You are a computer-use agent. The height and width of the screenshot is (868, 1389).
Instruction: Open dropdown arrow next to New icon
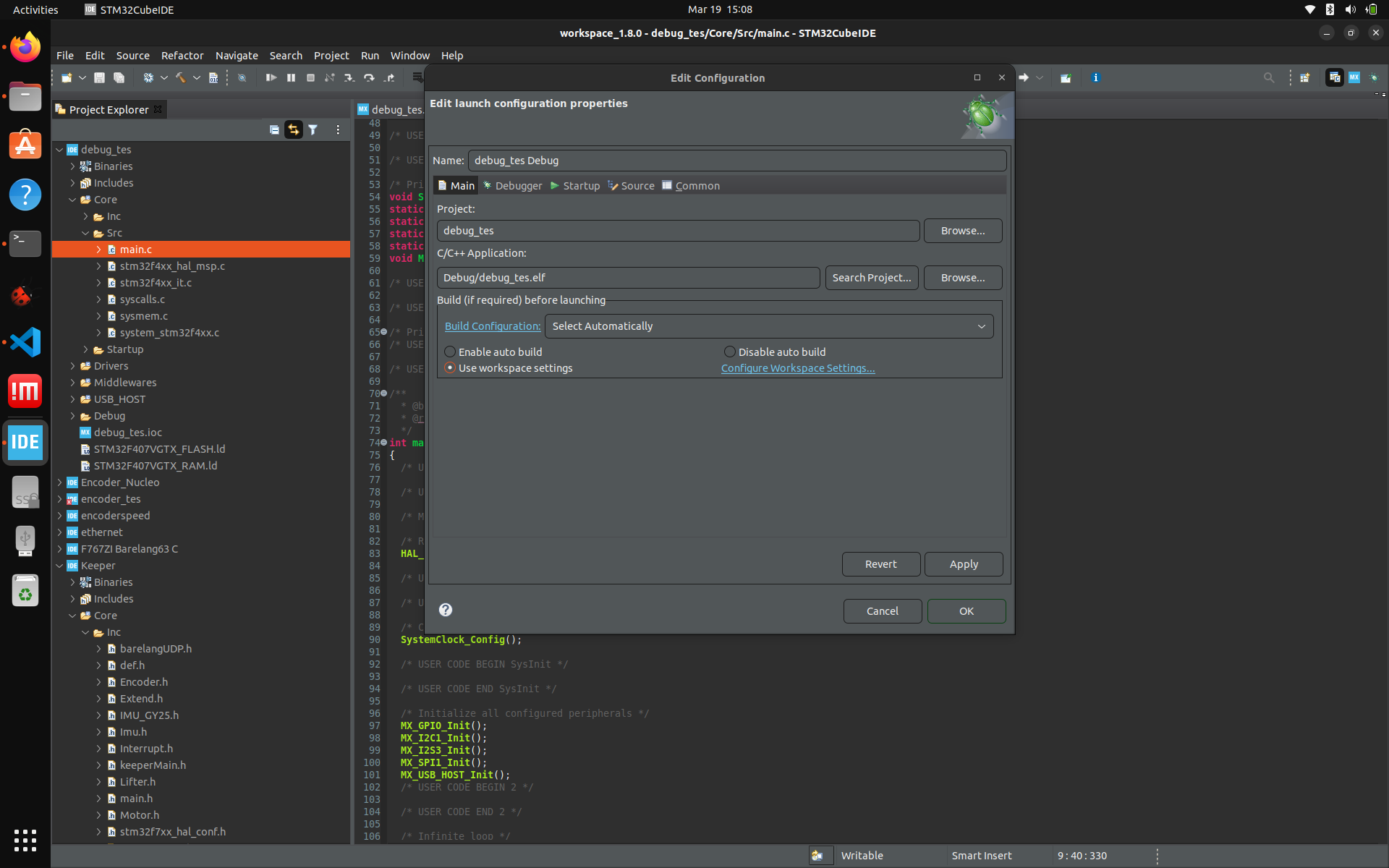82,77
